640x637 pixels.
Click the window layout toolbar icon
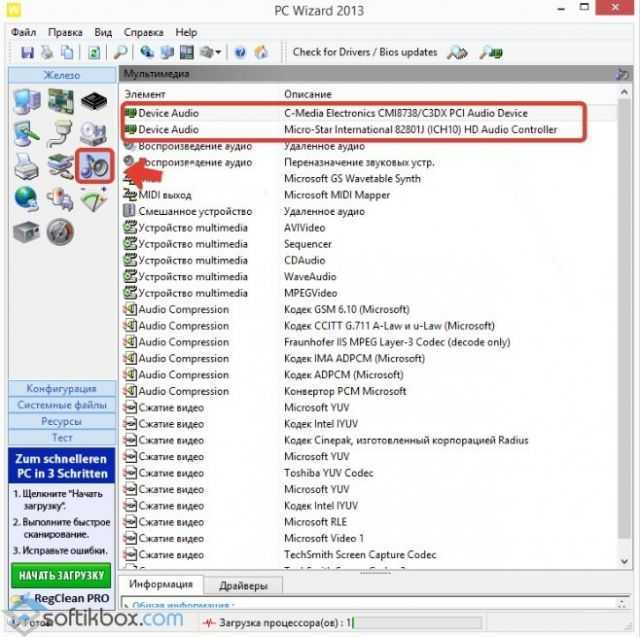187,53
